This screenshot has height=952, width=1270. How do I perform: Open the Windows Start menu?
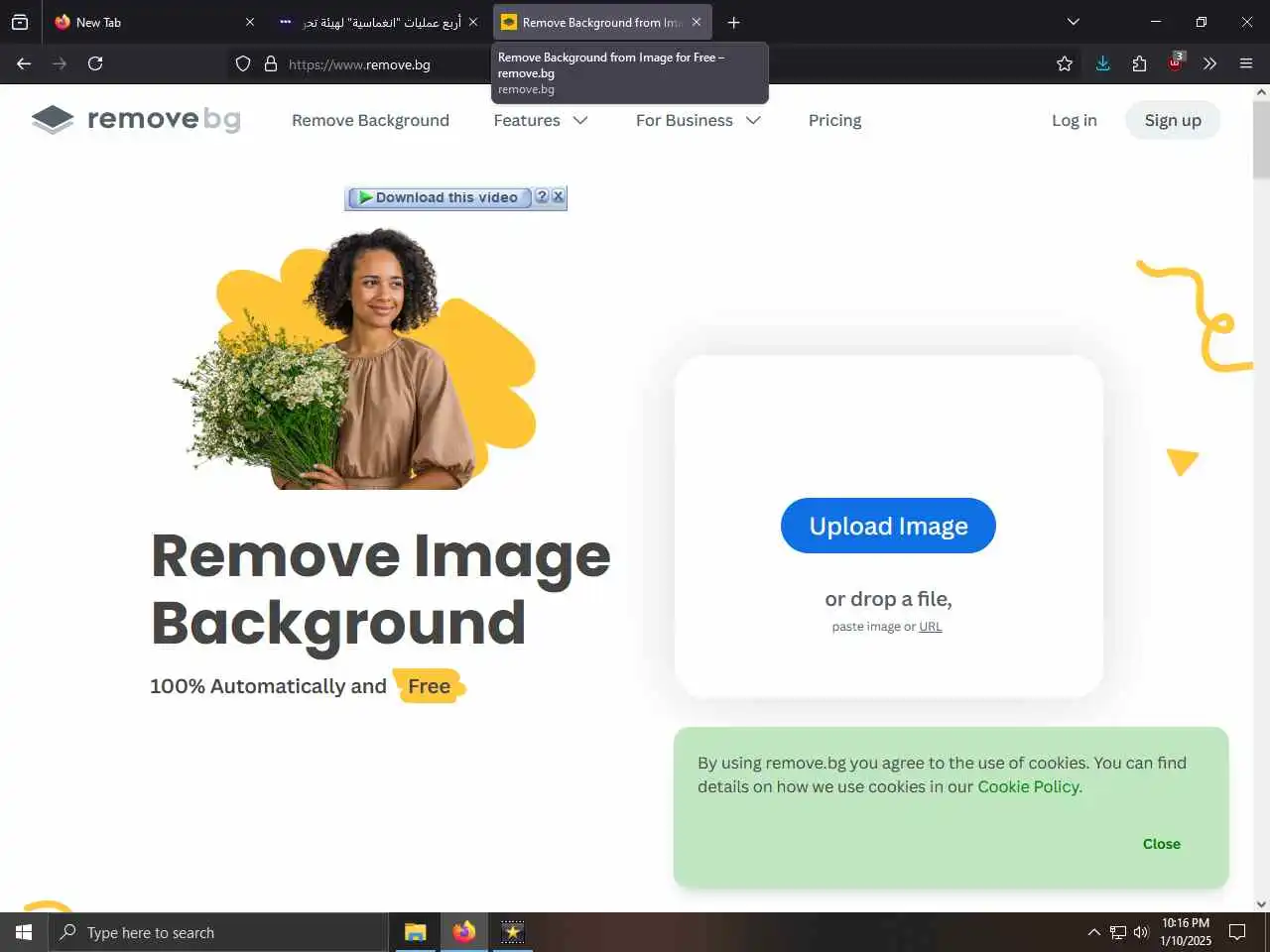24,932
